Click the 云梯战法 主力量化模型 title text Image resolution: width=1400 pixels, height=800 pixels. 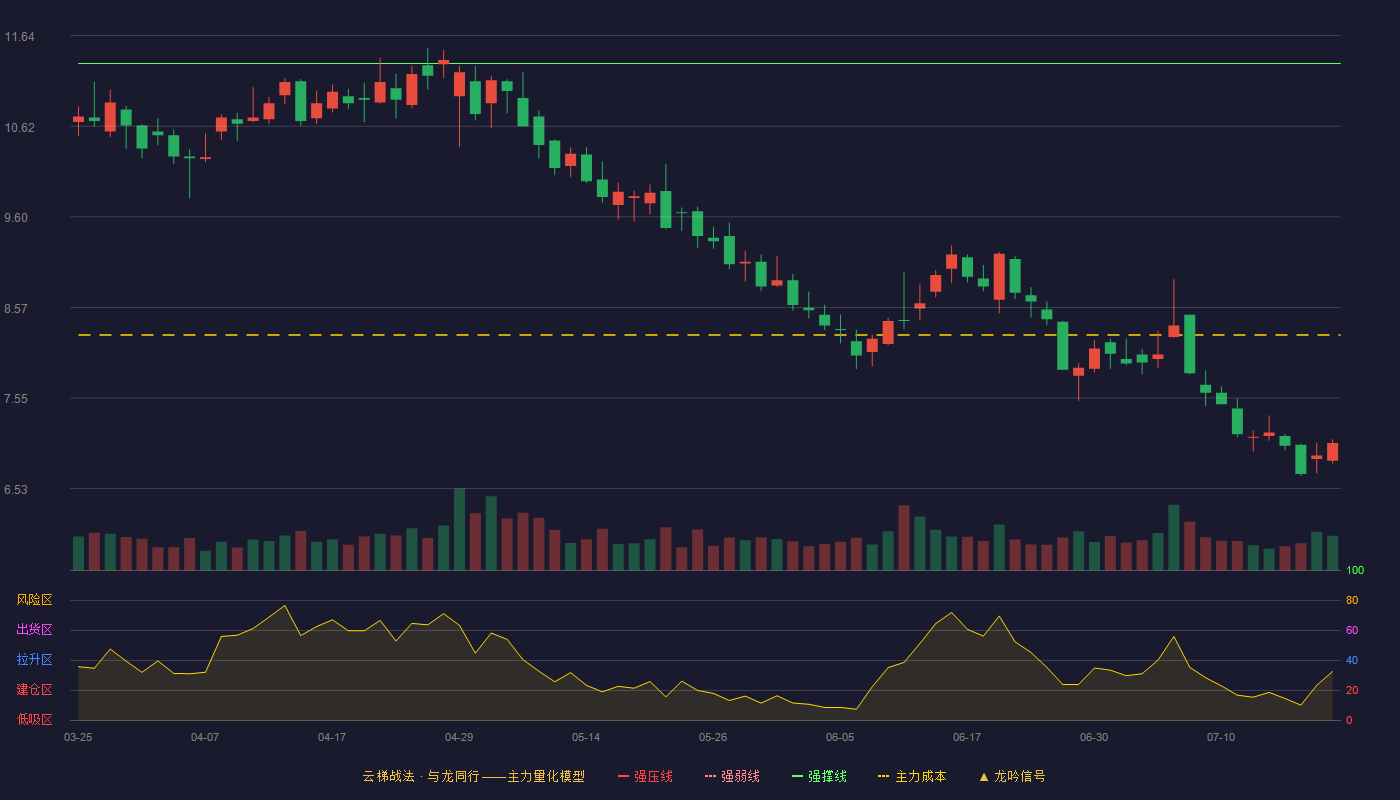pos(473,776)
